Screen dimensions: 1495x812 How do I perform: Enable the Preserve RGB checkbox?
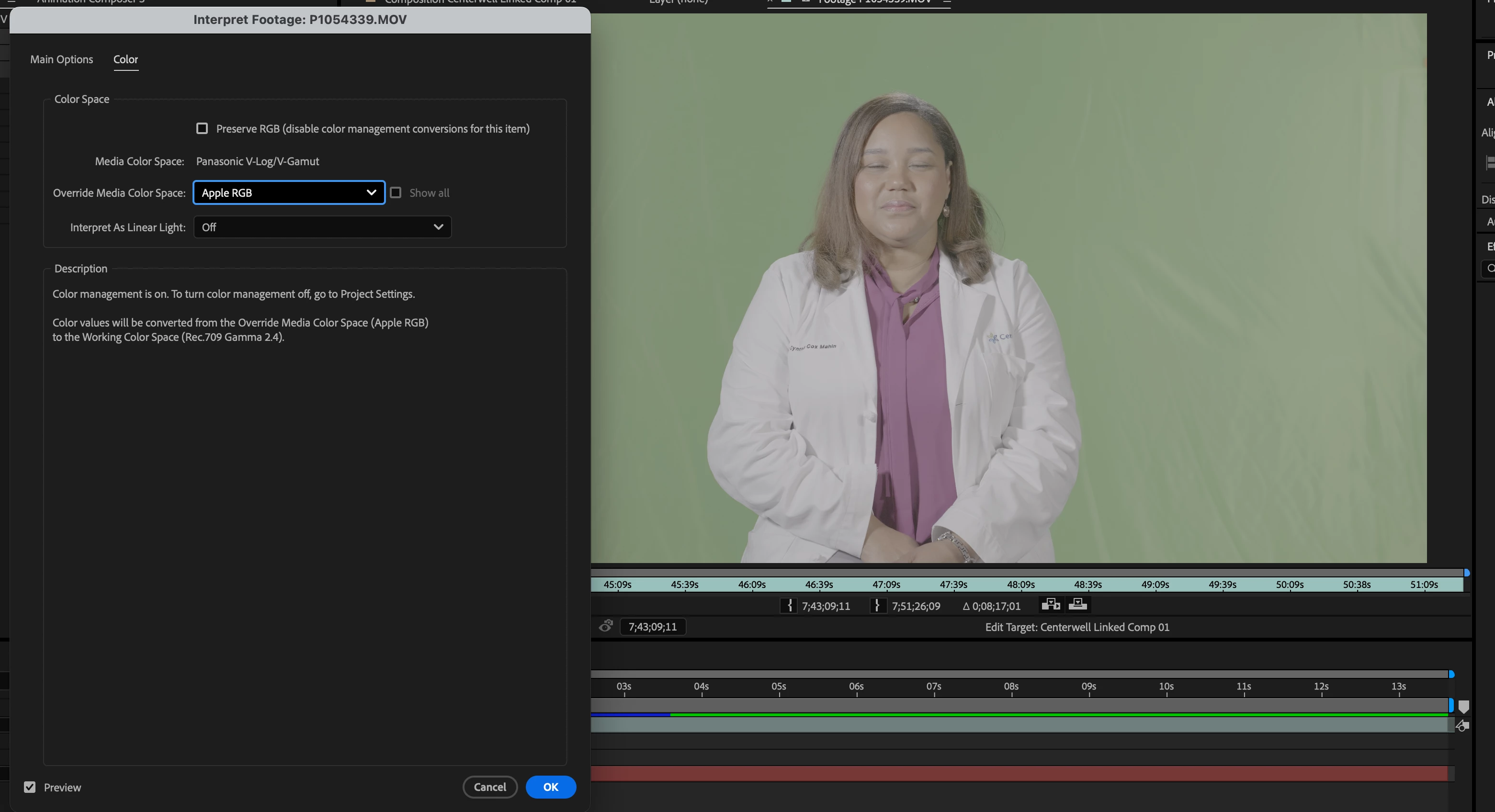(202, 128)
